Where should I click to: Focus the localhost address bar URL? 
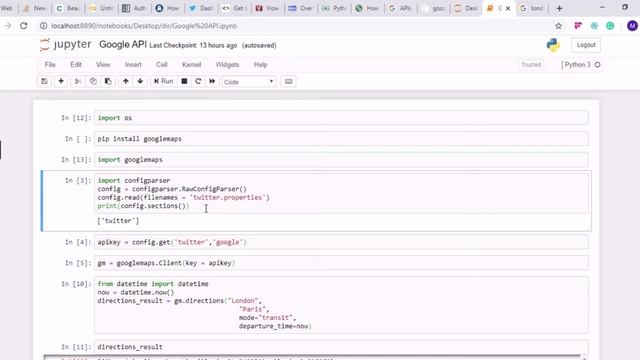coord(144,26)
